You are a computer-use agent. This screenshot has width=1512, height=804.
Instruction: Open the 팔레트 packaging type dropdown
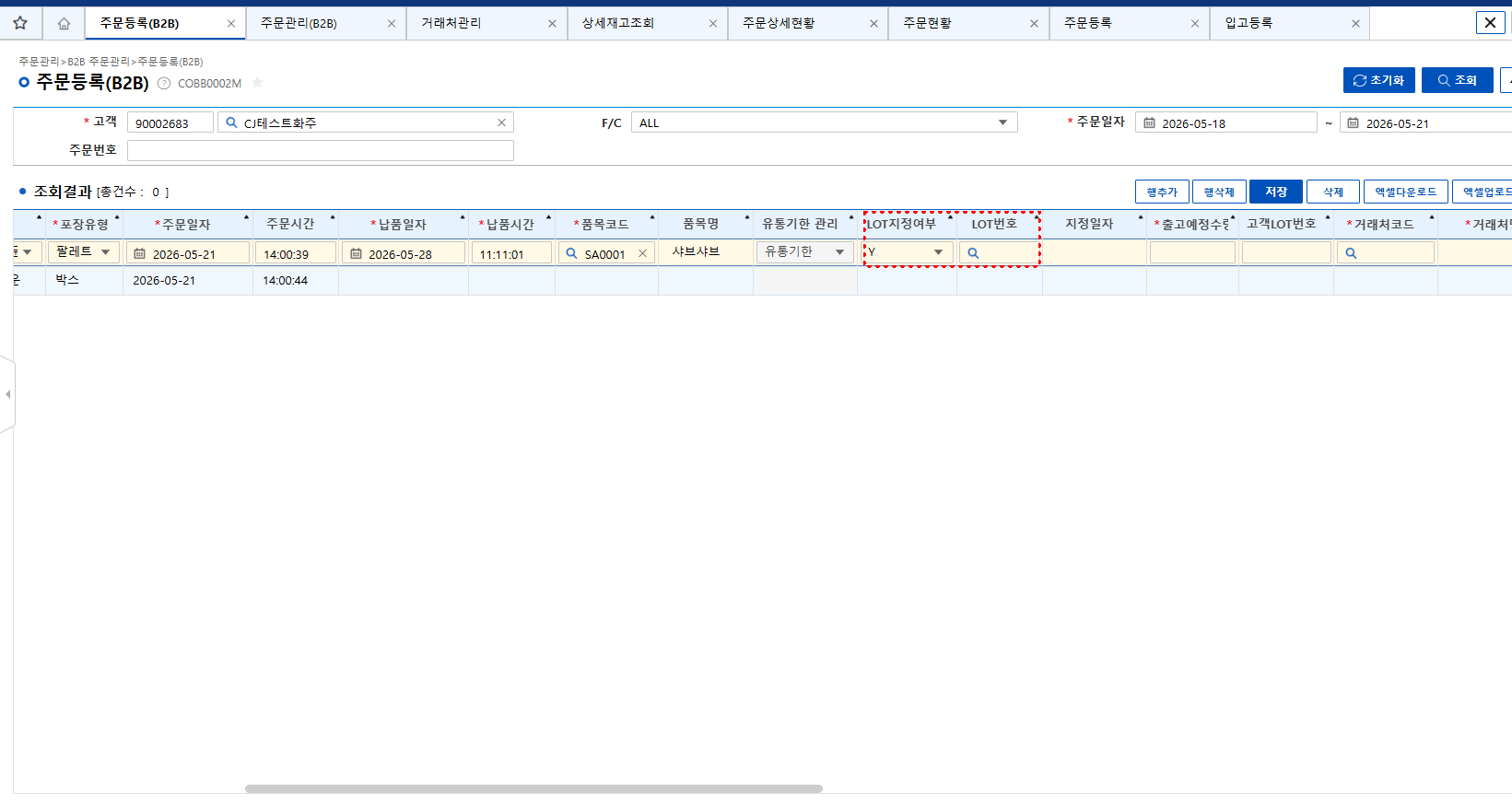(x=83, y=252)
